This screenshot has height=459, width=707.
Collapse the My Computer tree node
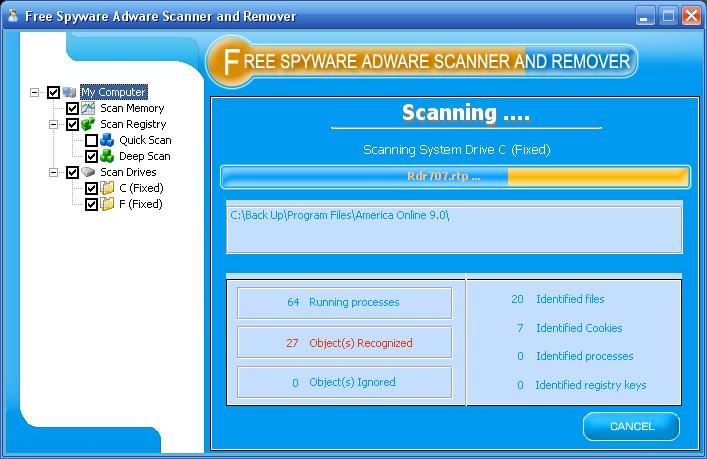tap(34, 92)
